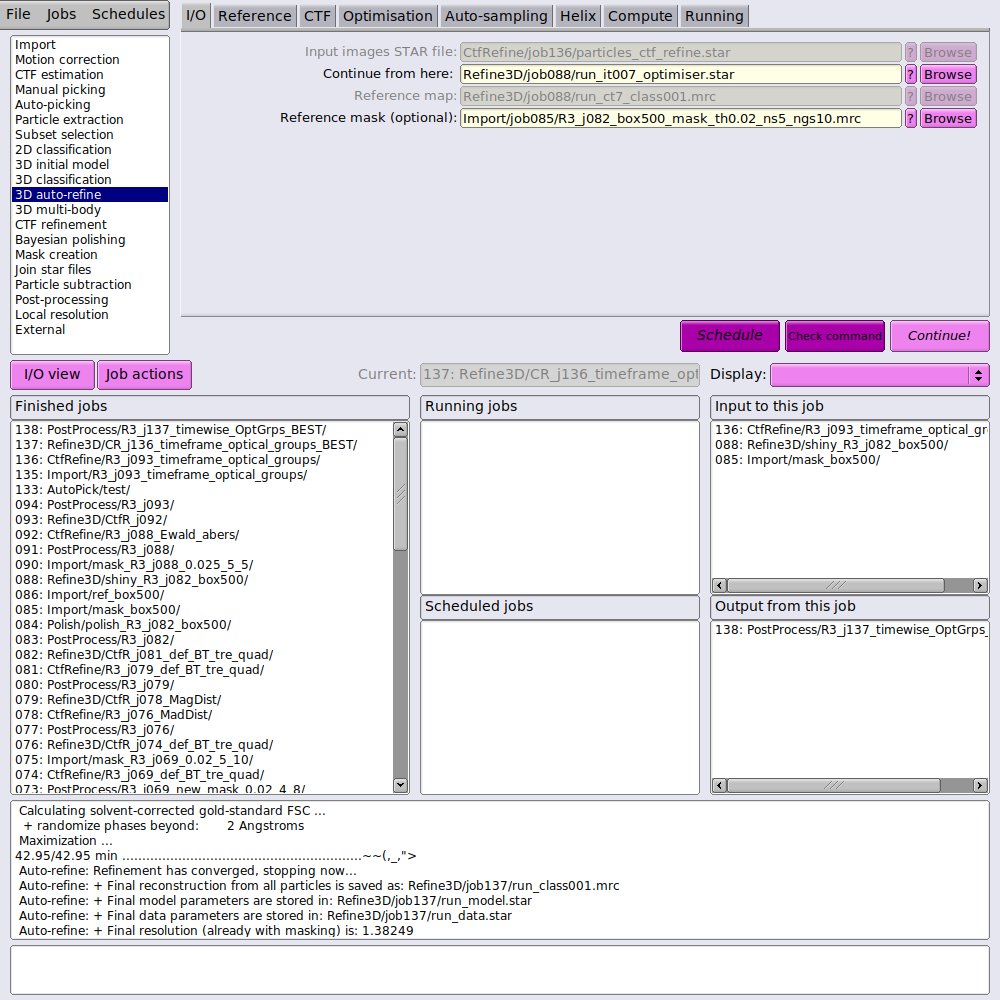Open help for the Continue from here field
This screenshot has height=1000, width=1000.
pyautogui.click(x=910, y=74)
